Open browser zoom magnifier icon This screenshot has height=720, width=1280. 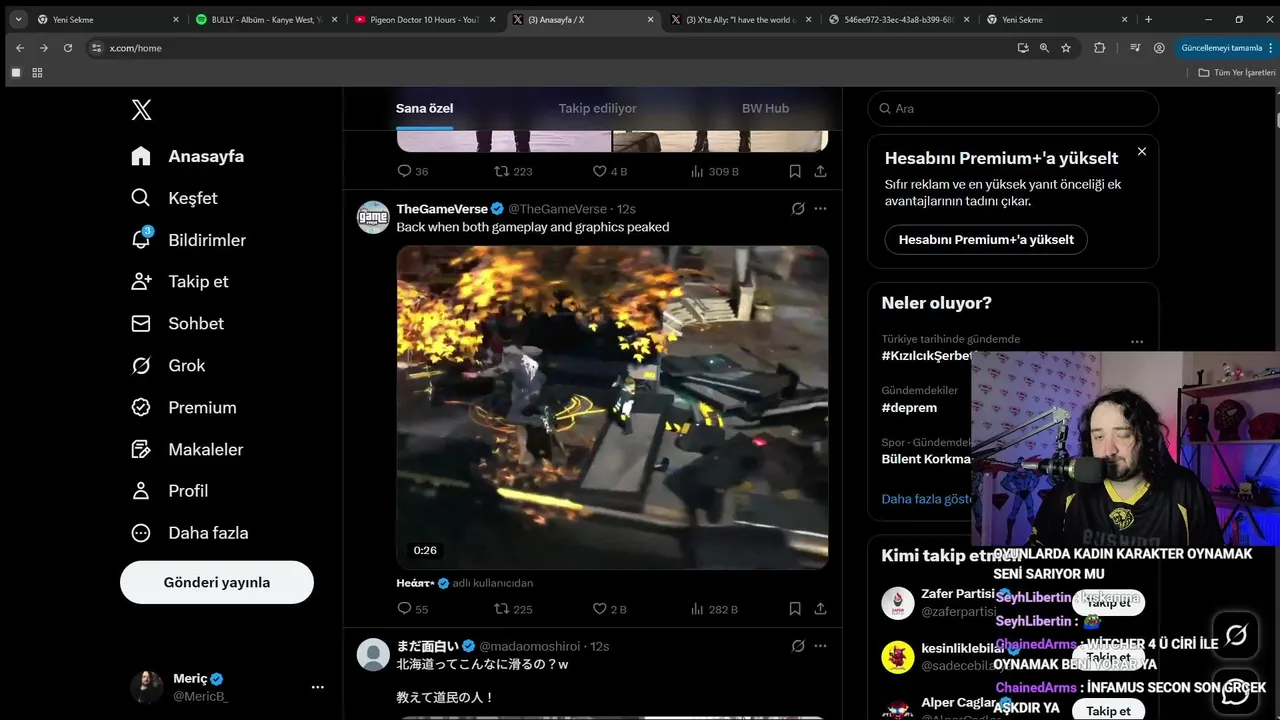(x=1044, y=48)
